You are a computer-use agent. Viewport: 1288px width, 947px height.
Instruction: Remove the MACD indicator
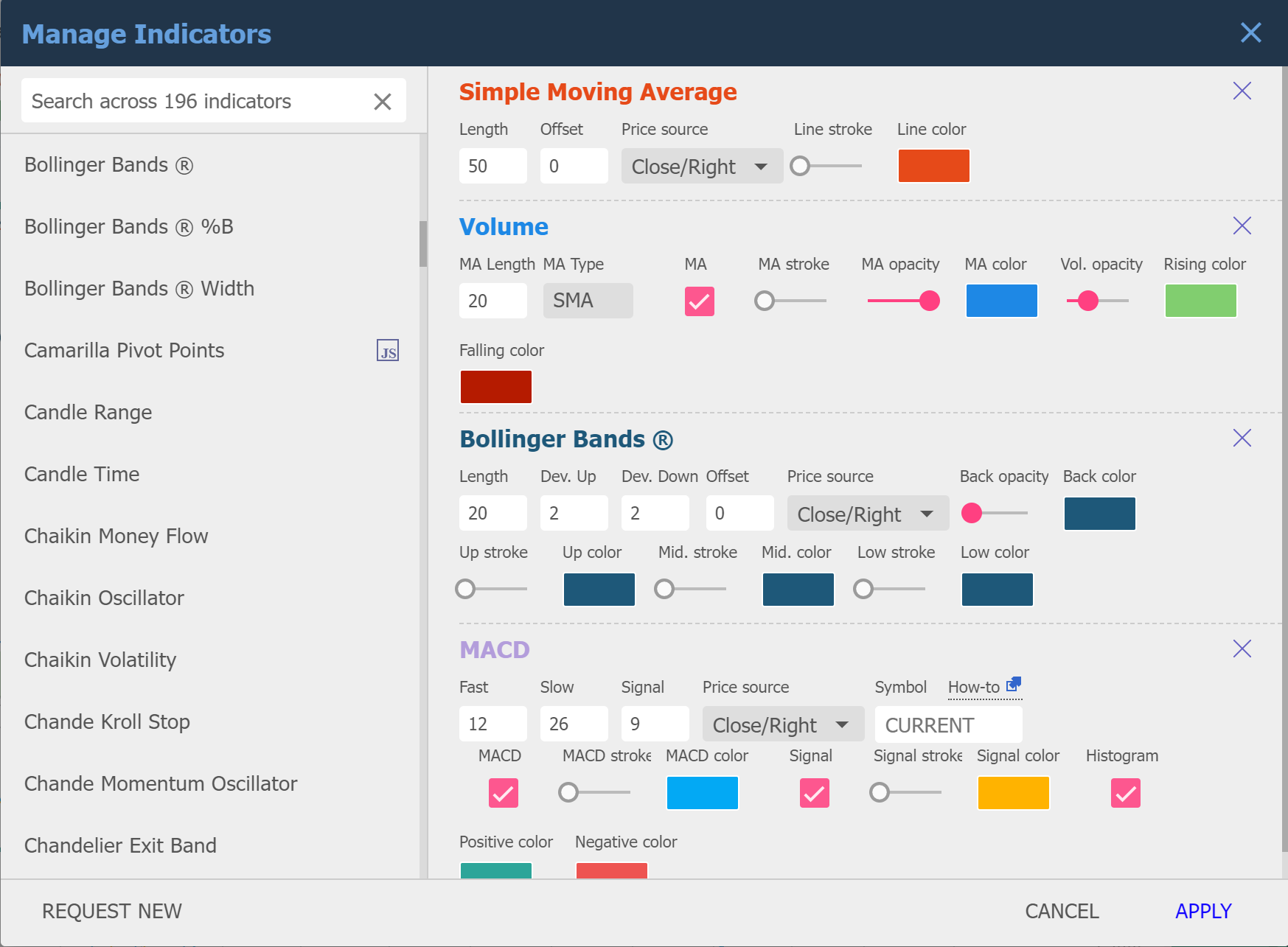tap(1242, 649)
